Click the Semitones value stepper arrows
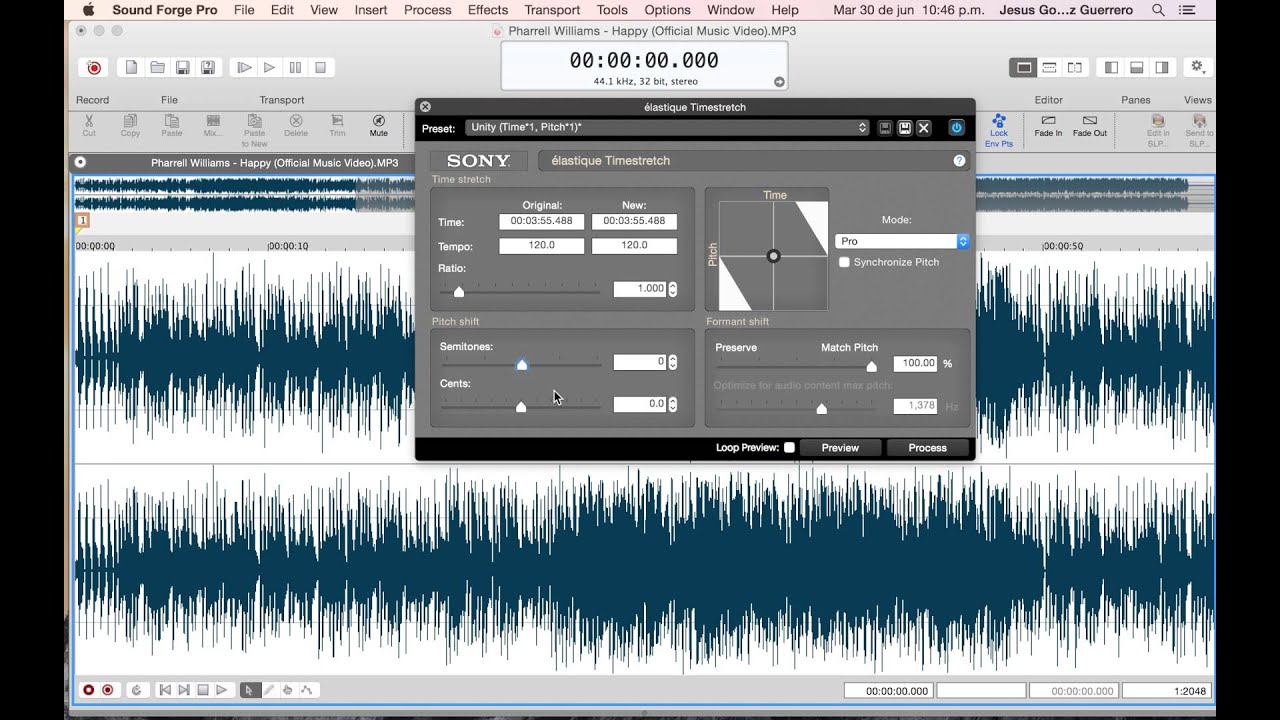 pyautogui.click(x=673, y=362)
